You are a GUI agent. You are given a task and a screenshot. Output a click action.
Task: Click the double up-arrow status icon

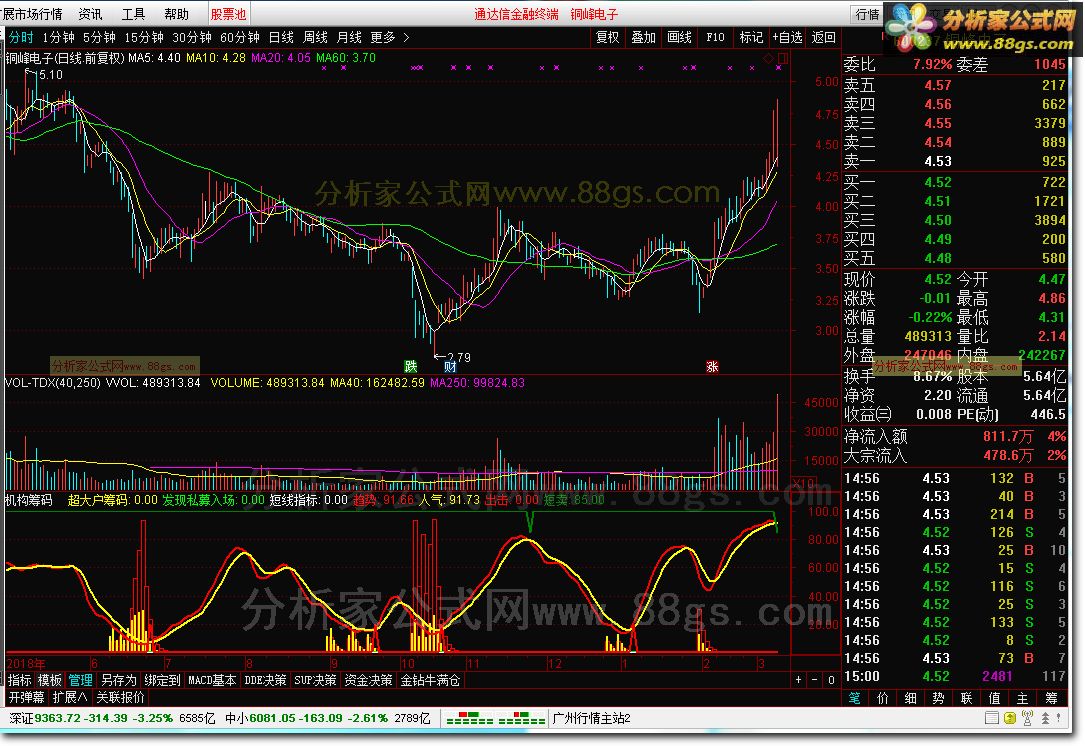point(1046,718)
